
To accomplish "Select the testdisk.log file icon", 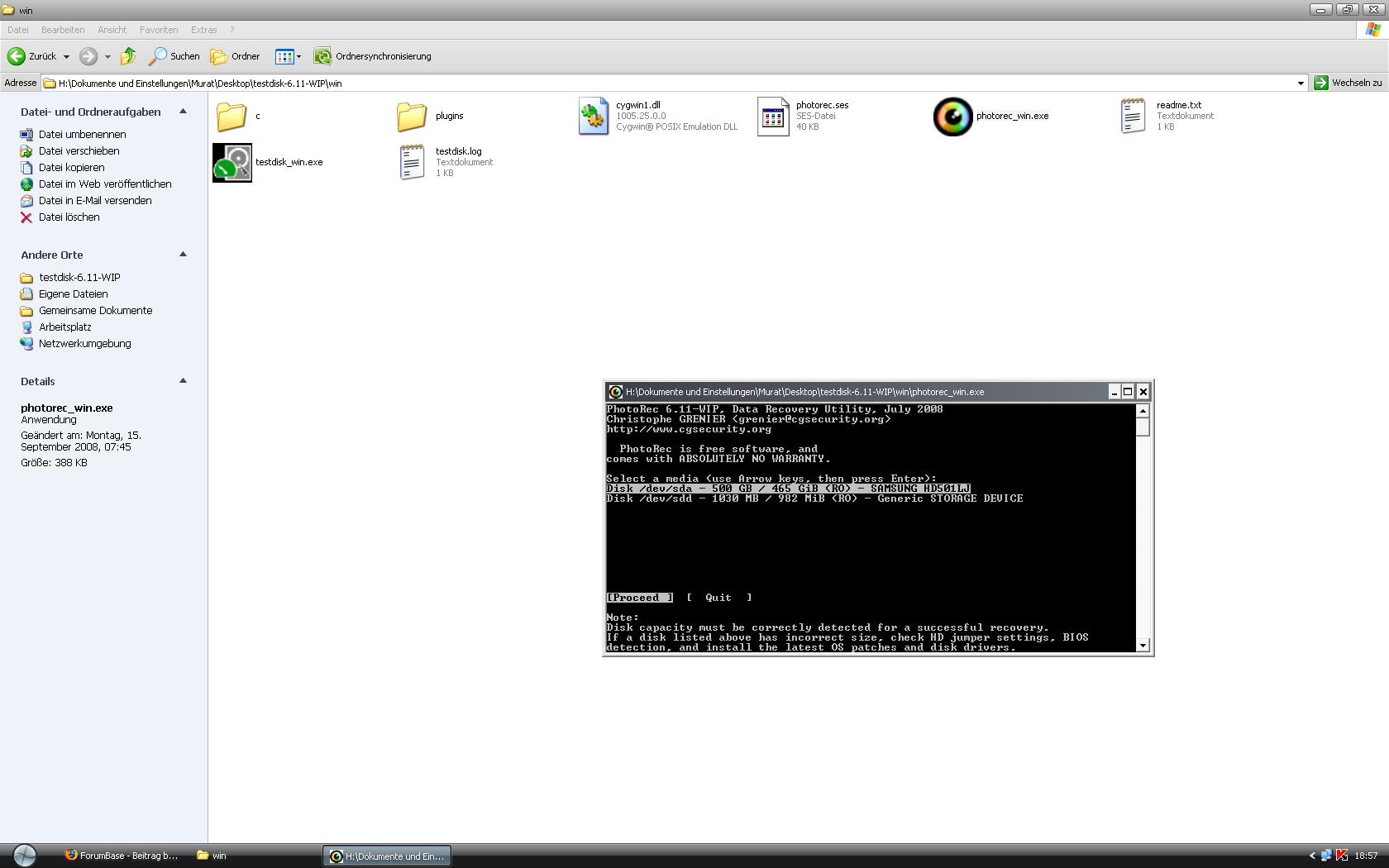I will (412, 162).
